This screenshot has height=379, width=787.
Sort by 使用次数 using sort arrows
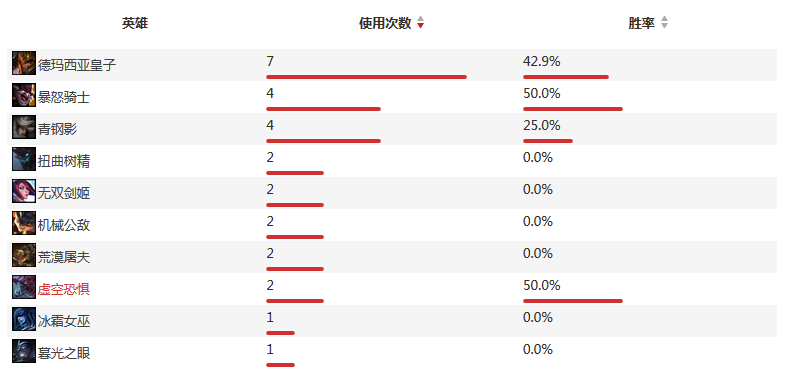click(x=421, y=23)
